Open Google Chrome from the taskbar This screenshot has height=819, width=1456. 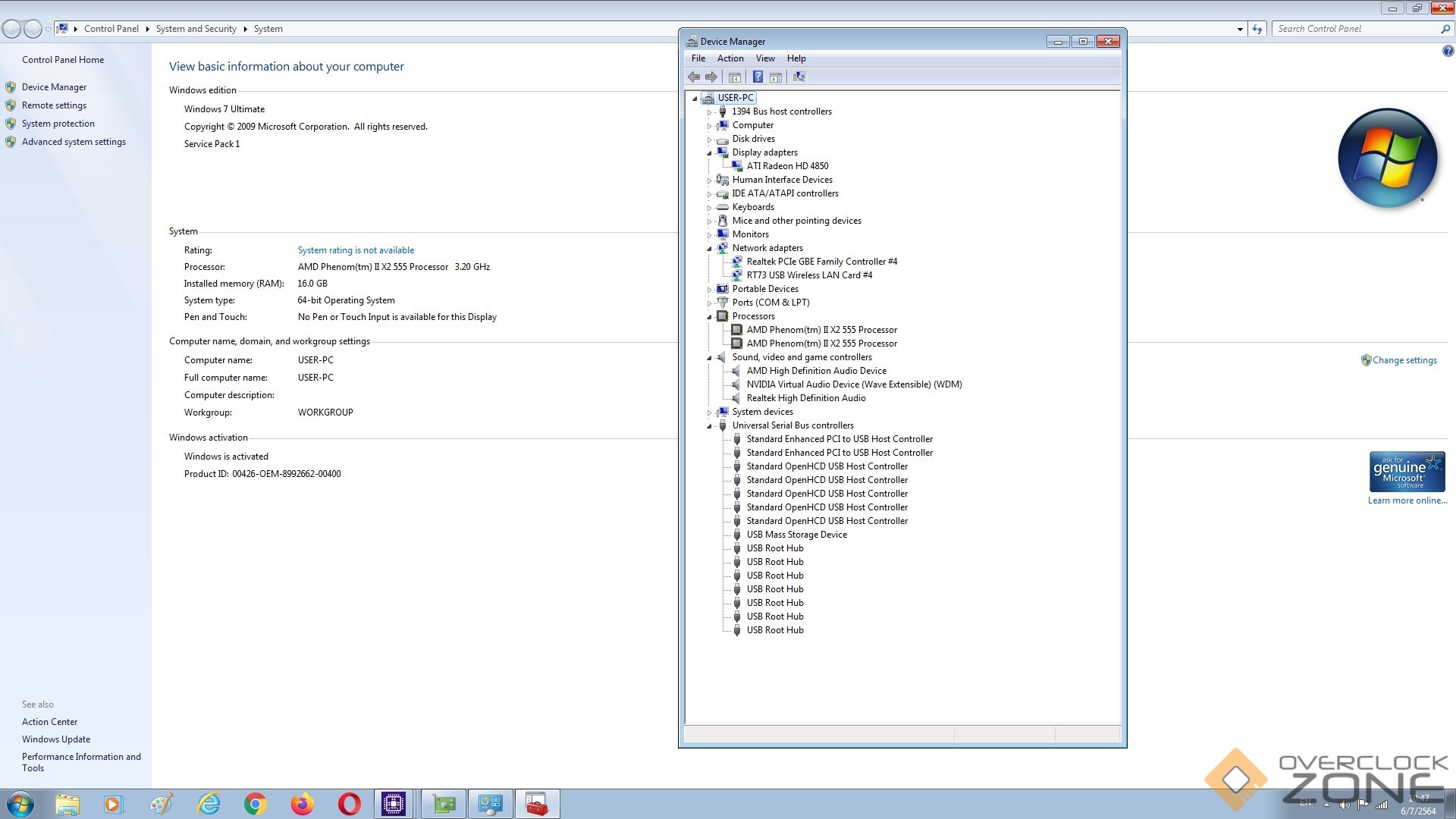(256, 804)
